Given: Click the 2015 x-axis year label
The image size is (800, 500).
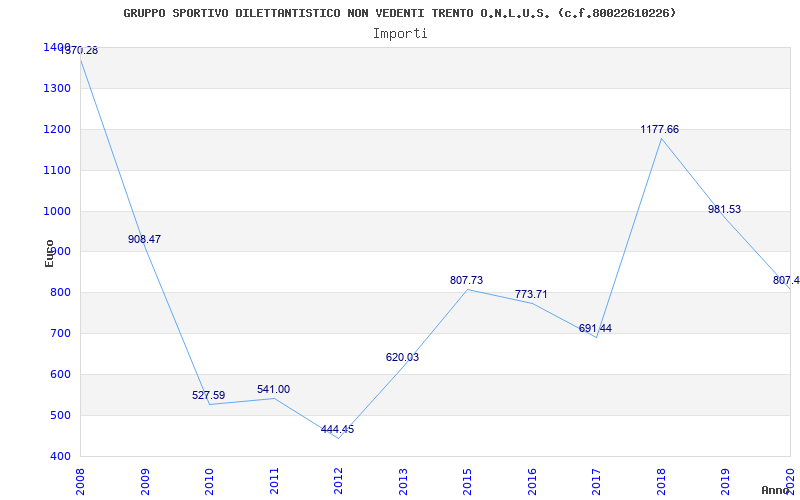Looking at the screenshot, I should click(x=467, y=482).
